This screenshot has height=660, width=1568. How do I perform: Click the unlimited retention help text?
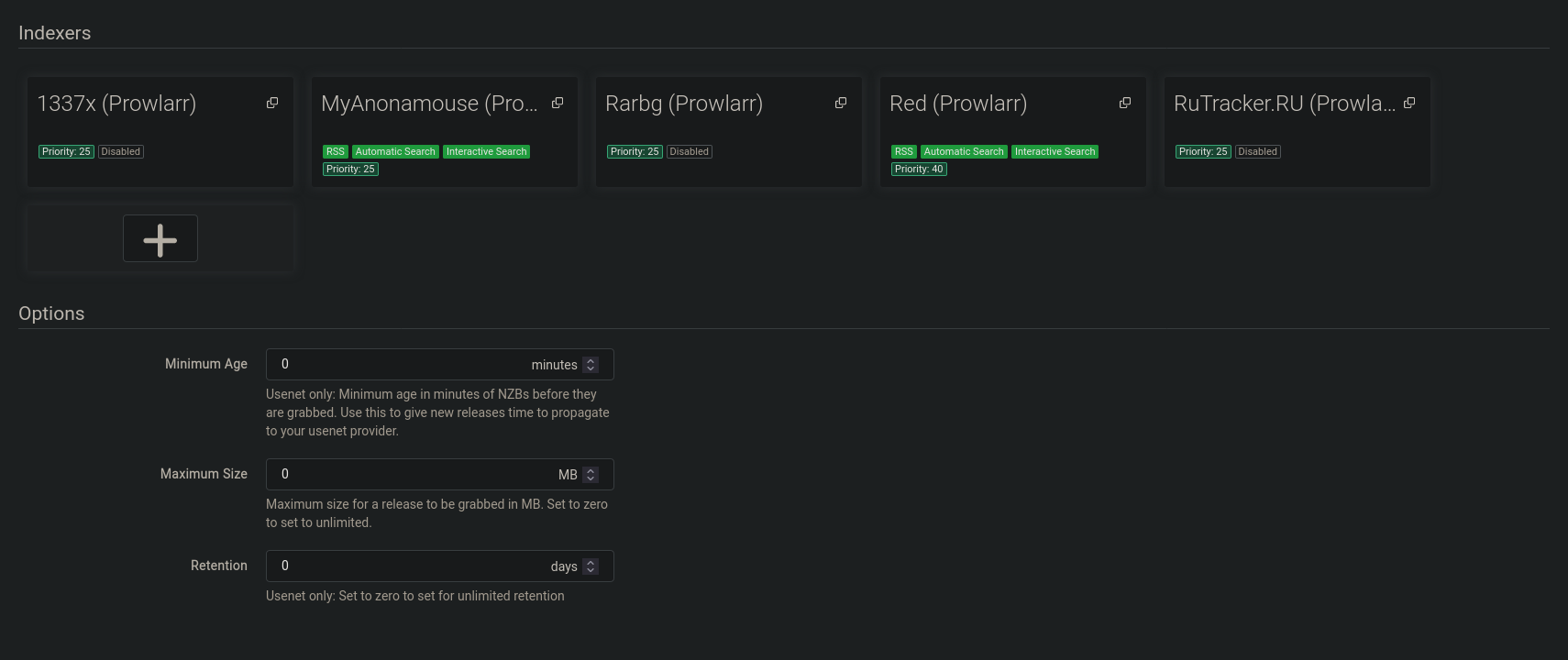415,596
